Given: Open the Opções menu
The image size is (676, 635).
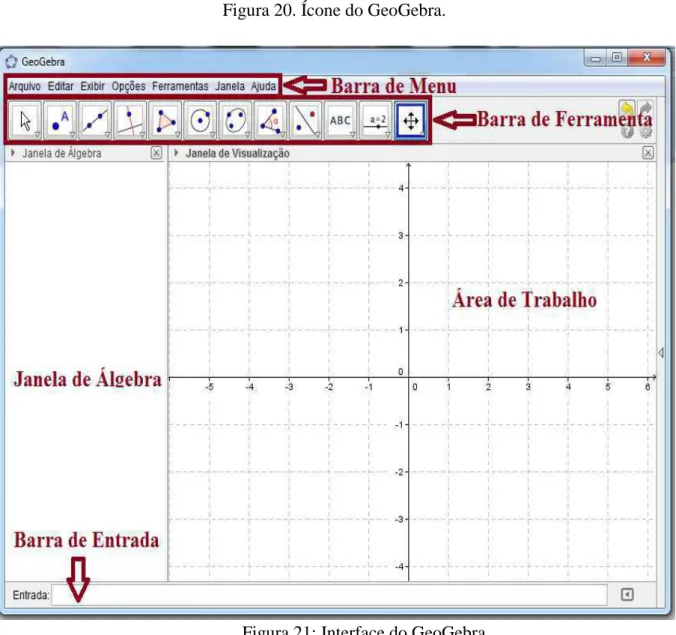Looking at the screenshot, I should [128, 86].
